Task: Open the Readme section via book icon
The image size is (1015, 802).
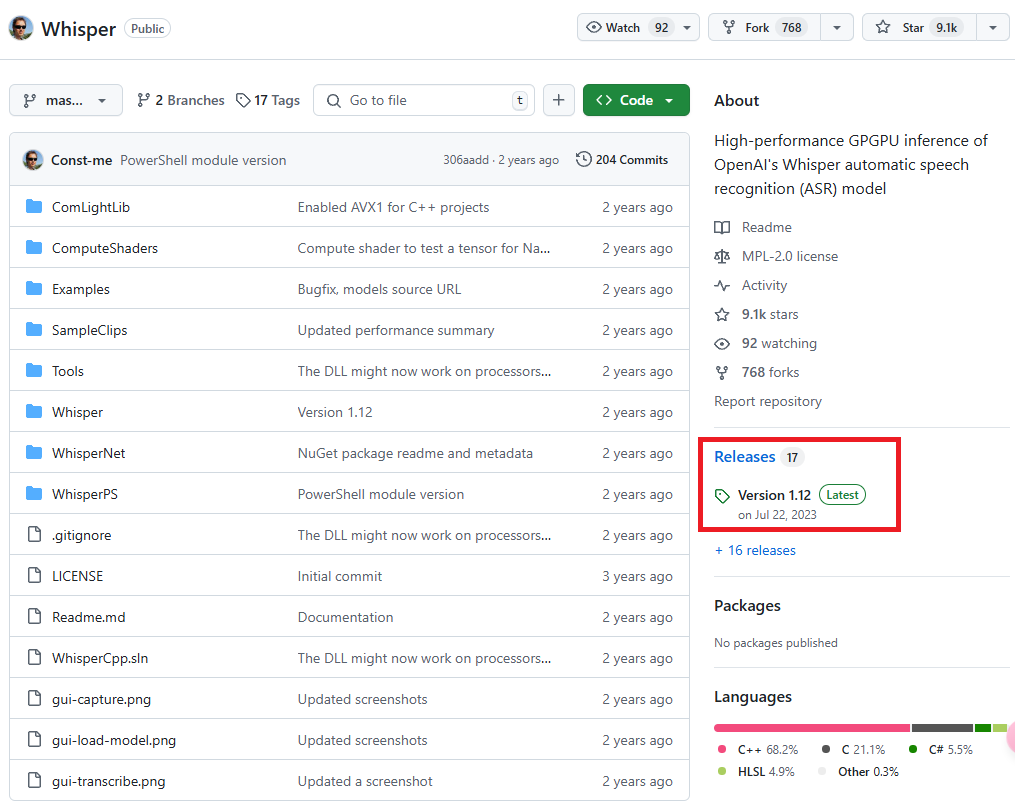Action: [722, 227]
